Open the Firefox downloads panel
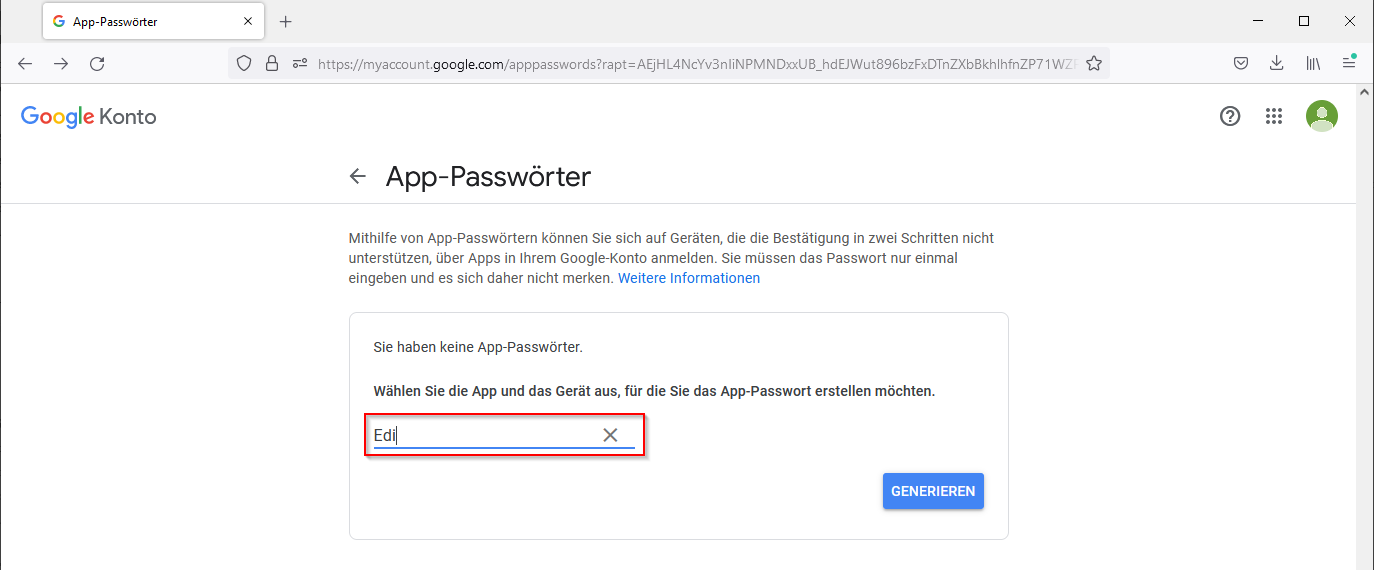 [x=1276, y=63]
